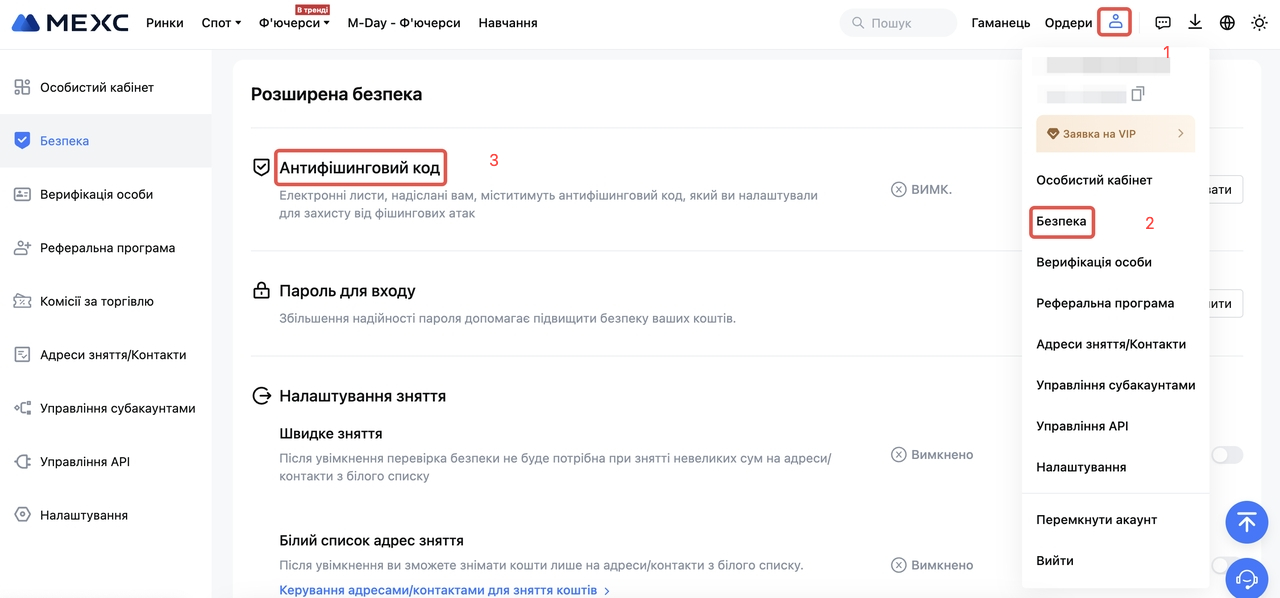Click Вийти to log out
The height and width of the screenshot is (598, 1280).
pos(1055,561)
